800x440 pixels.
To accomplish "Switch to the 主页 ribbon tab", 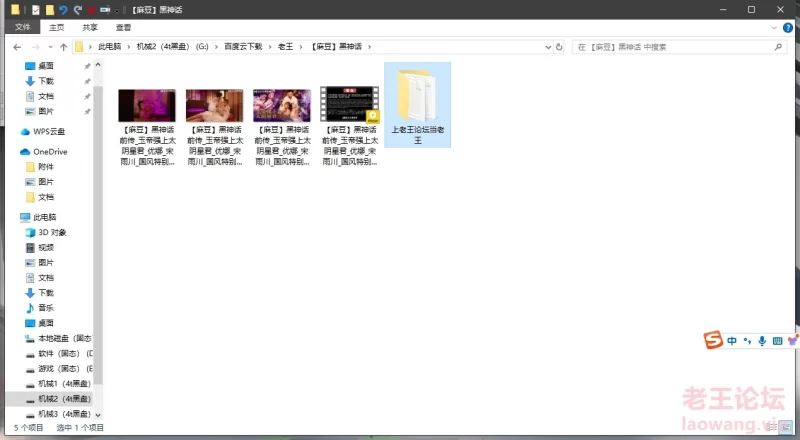I will pos(57,27).
